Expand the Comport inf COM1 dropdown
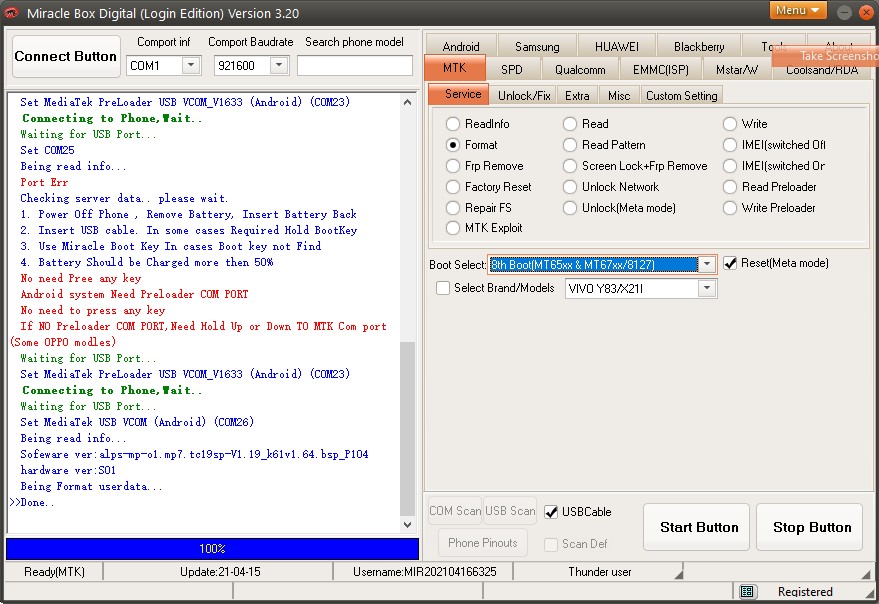 191,66
